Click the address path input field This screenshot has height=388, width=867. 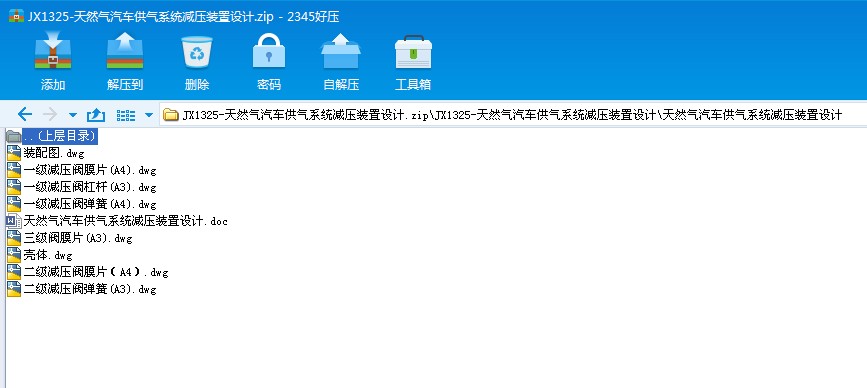tap(513, 114)
